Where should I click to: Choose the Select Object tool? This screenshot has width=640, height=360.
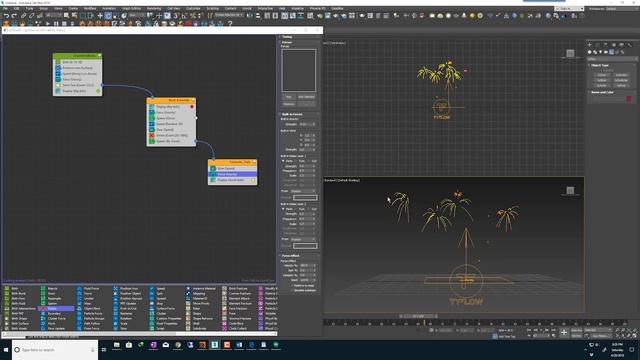point(66,16)
